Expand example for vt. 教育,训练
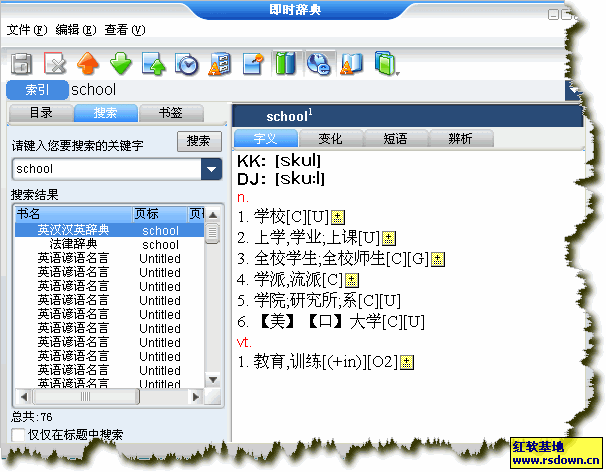Viewport: 606px width, 472px height. (406, 363)
